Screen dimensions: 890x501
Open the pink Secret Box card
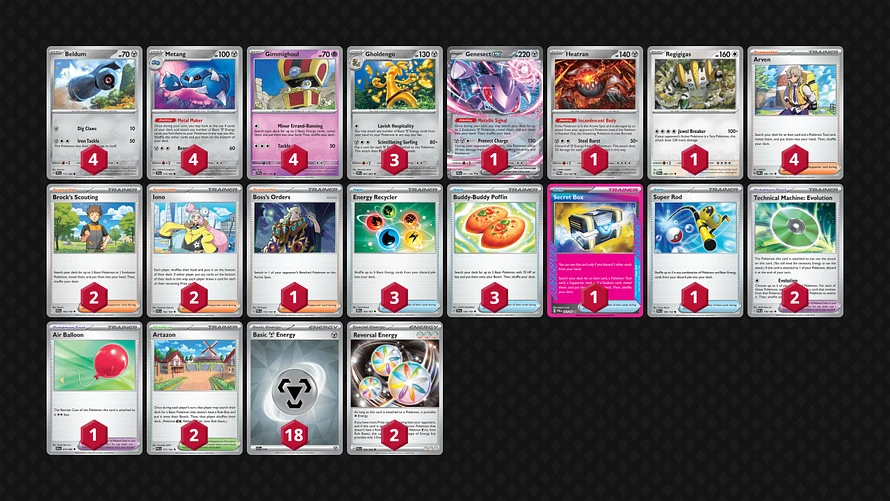tap(595, 250)
